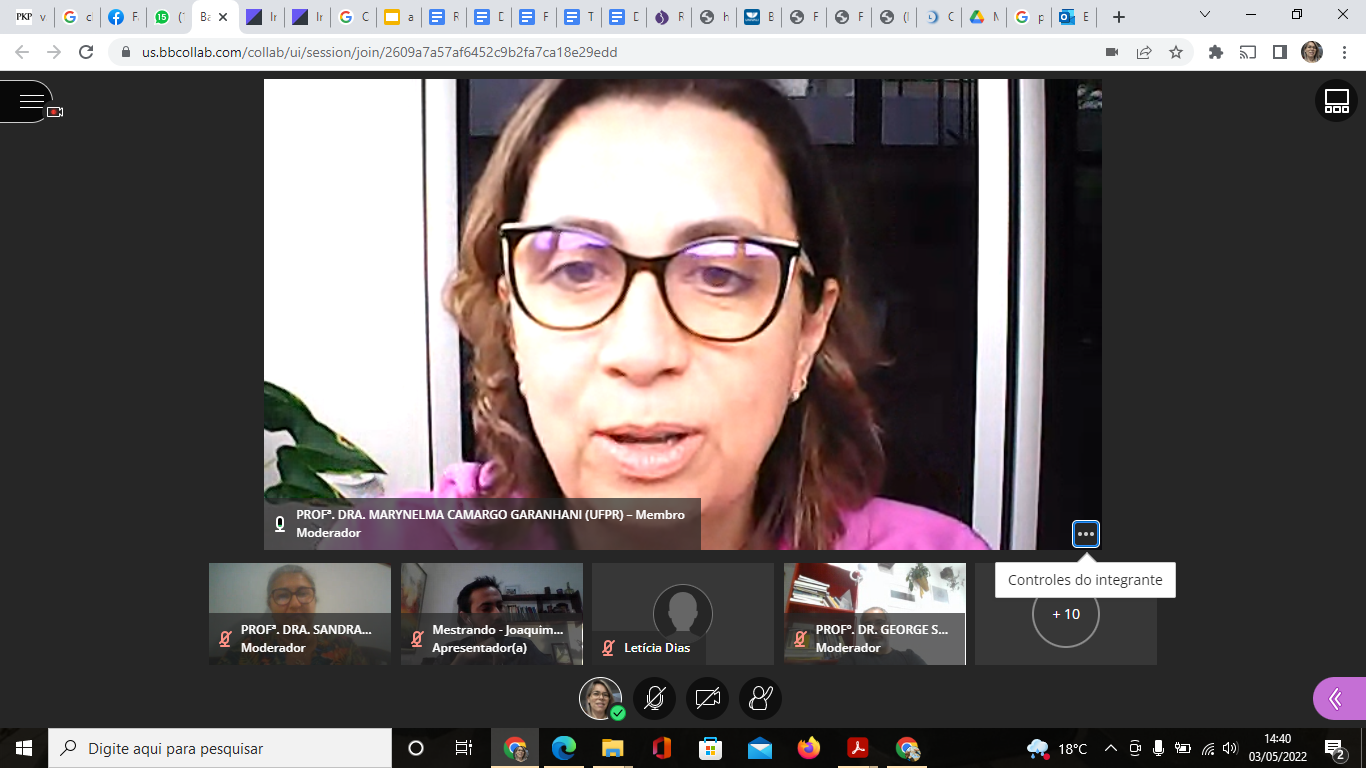Image resolution: width=1366 pixels, height=768 pixels.
Task: Open Wi-Fi network tray icon
Action: tap(1208, 748)
